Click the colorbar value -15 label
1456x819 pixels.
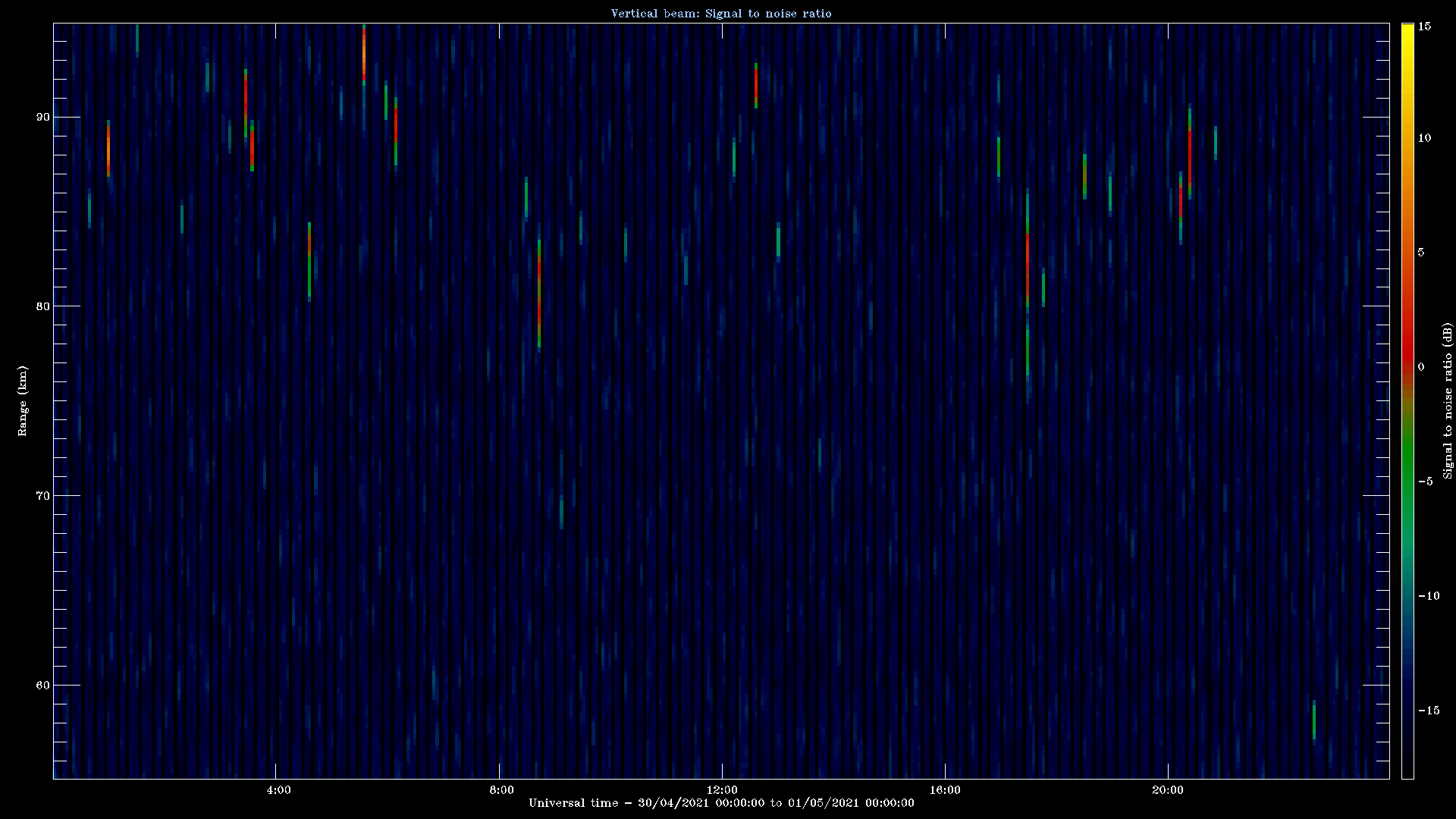point(1429,711)
